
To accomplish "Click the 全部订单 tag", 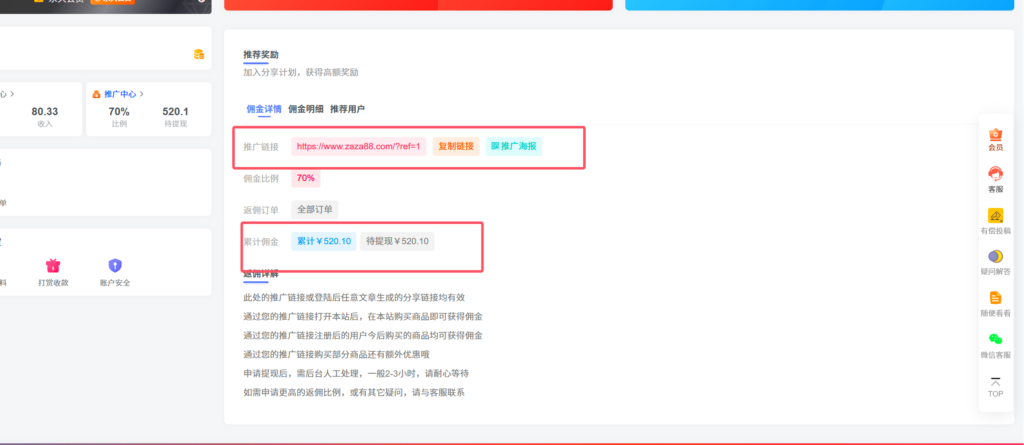I will pyautogui.click(x=315, y=210).
